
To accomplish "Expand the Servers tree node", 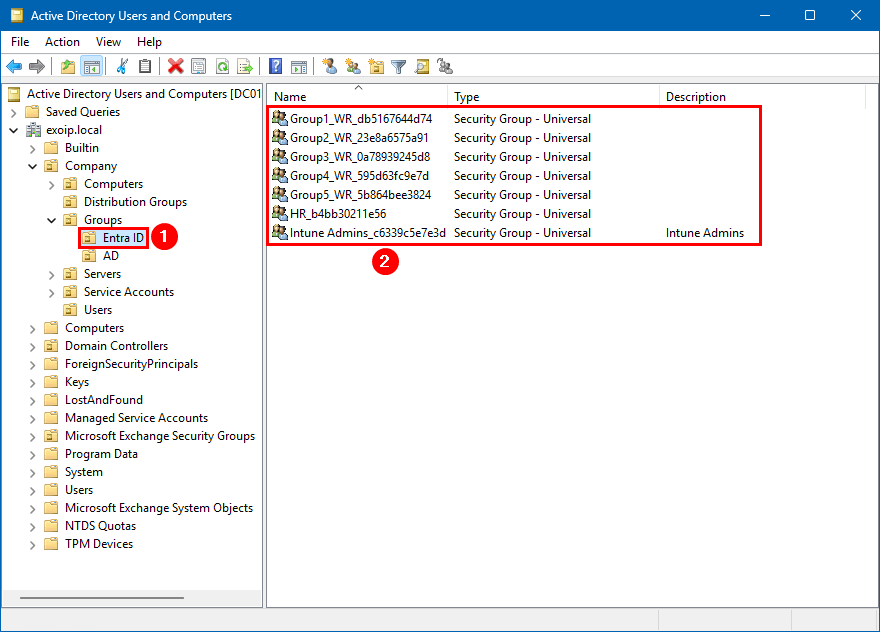I will (52, 274).
